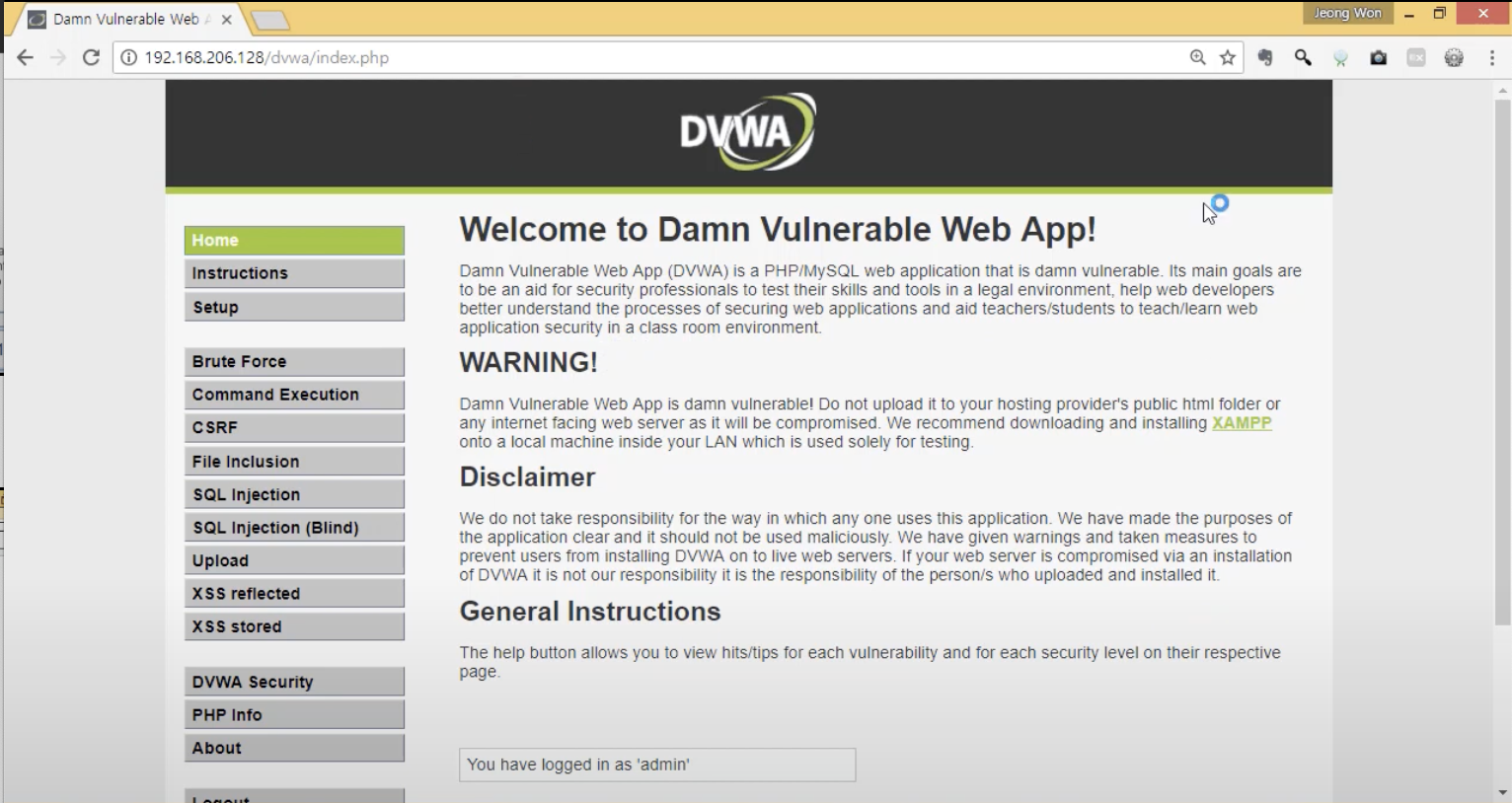Screen dimensions: 1512x803
Task: Open the PHP Info page
Action: click(294, 714)
